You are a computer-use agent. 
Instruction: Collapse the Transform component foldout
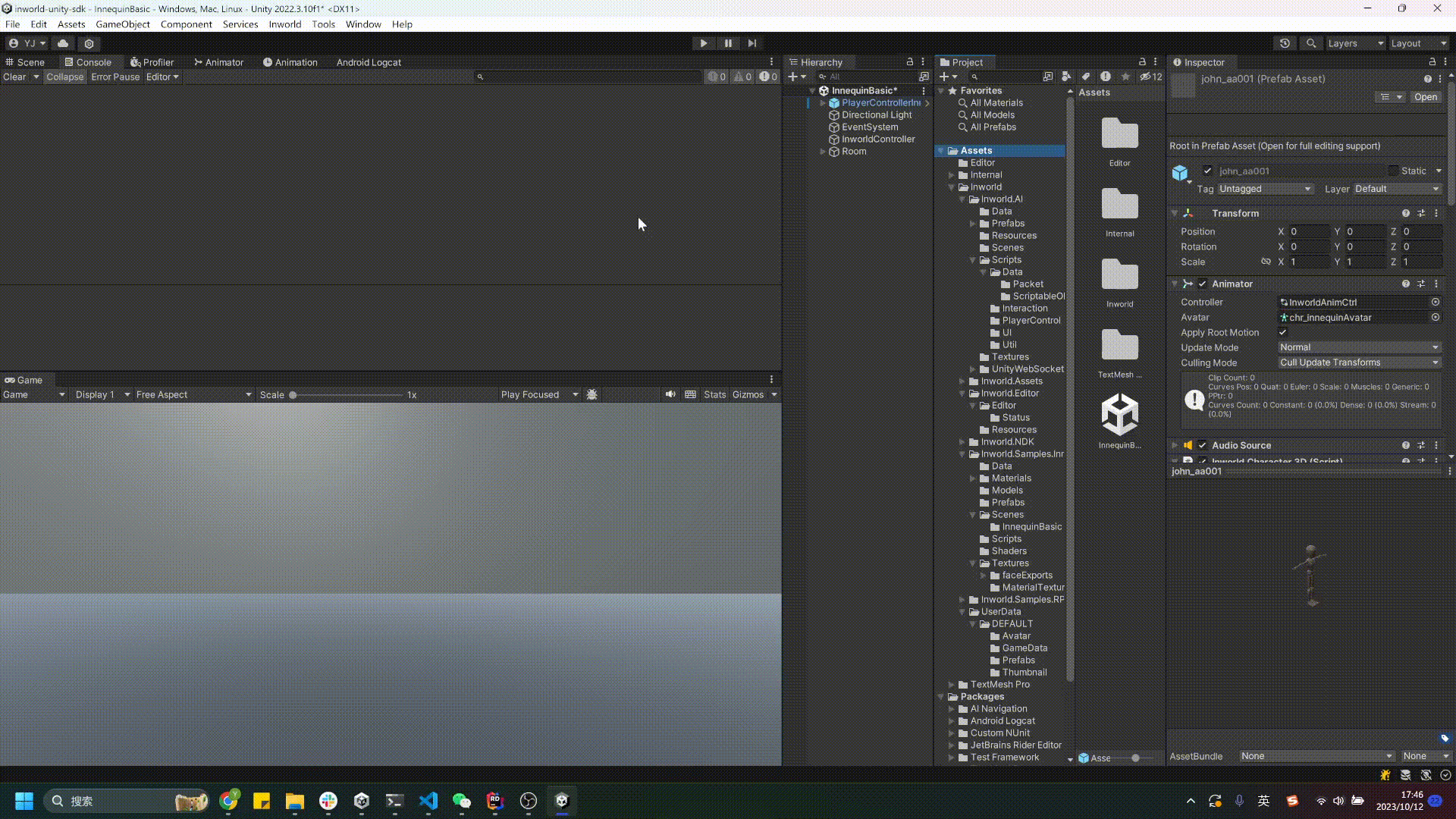point(1175,213)
